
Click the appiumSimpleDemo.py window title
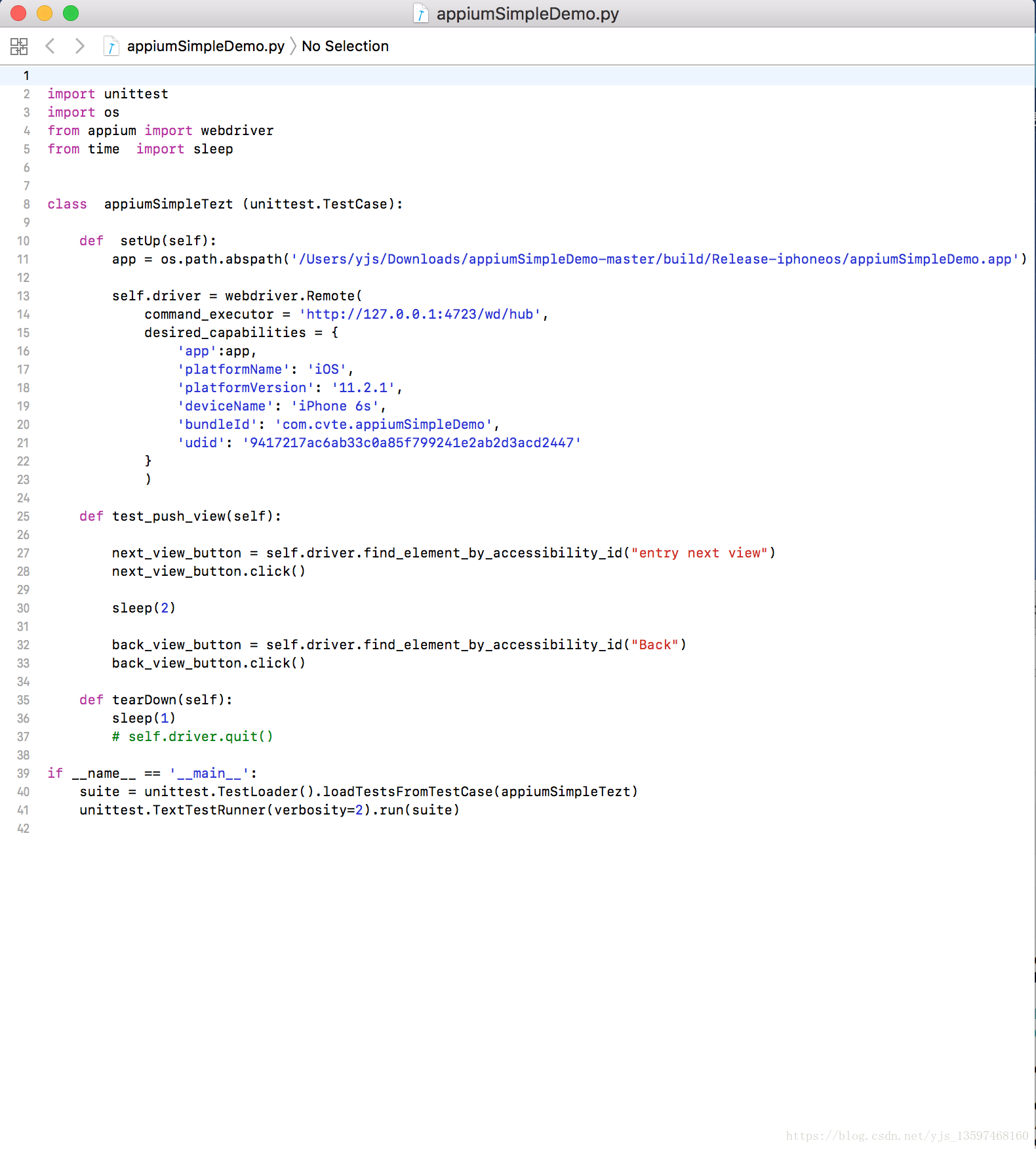tap(527, 13)
